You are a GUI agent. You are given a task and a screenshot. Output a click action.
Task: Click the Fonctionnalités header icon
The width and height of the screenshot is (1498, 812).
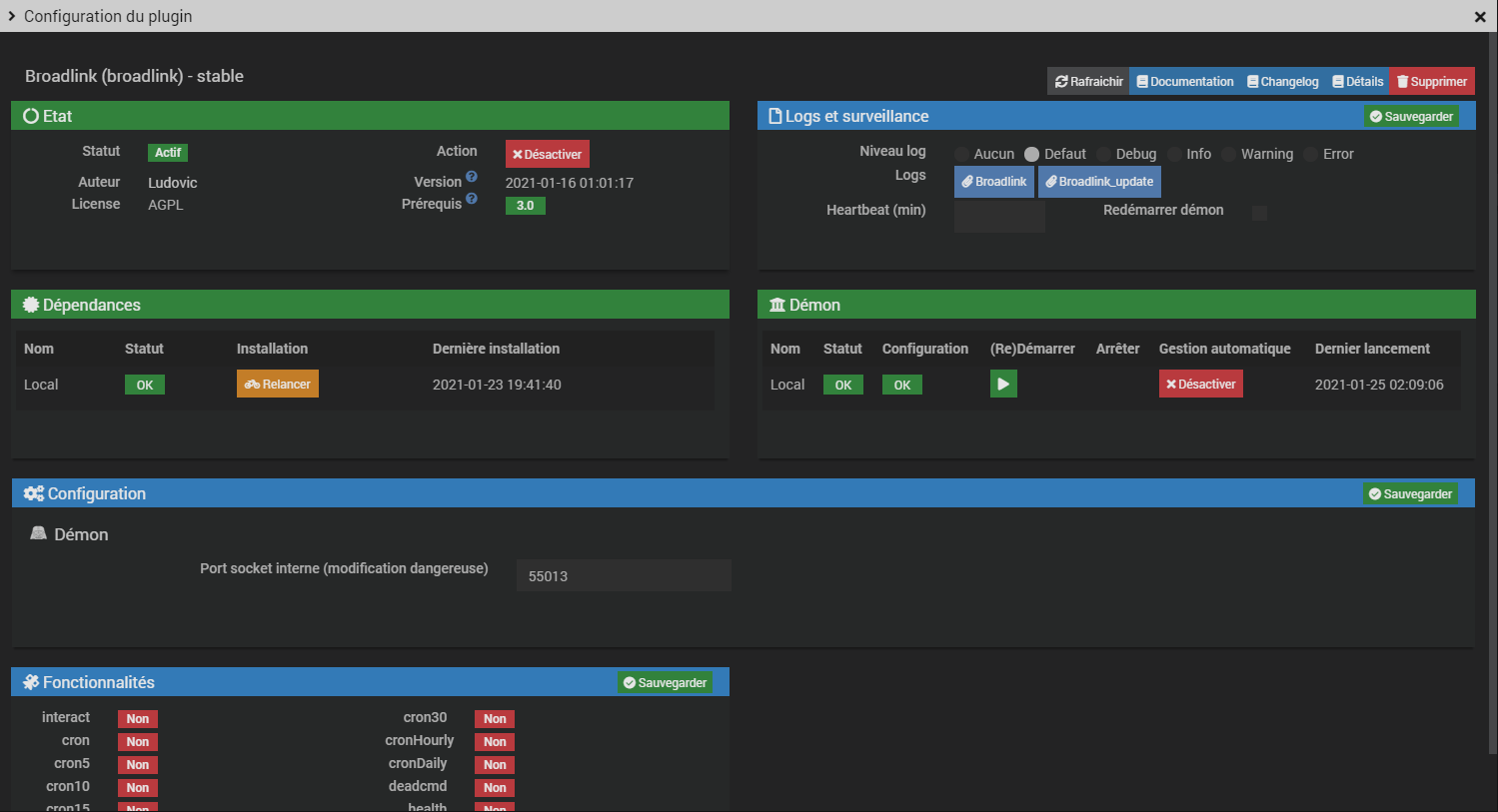(x=31, y=683)
